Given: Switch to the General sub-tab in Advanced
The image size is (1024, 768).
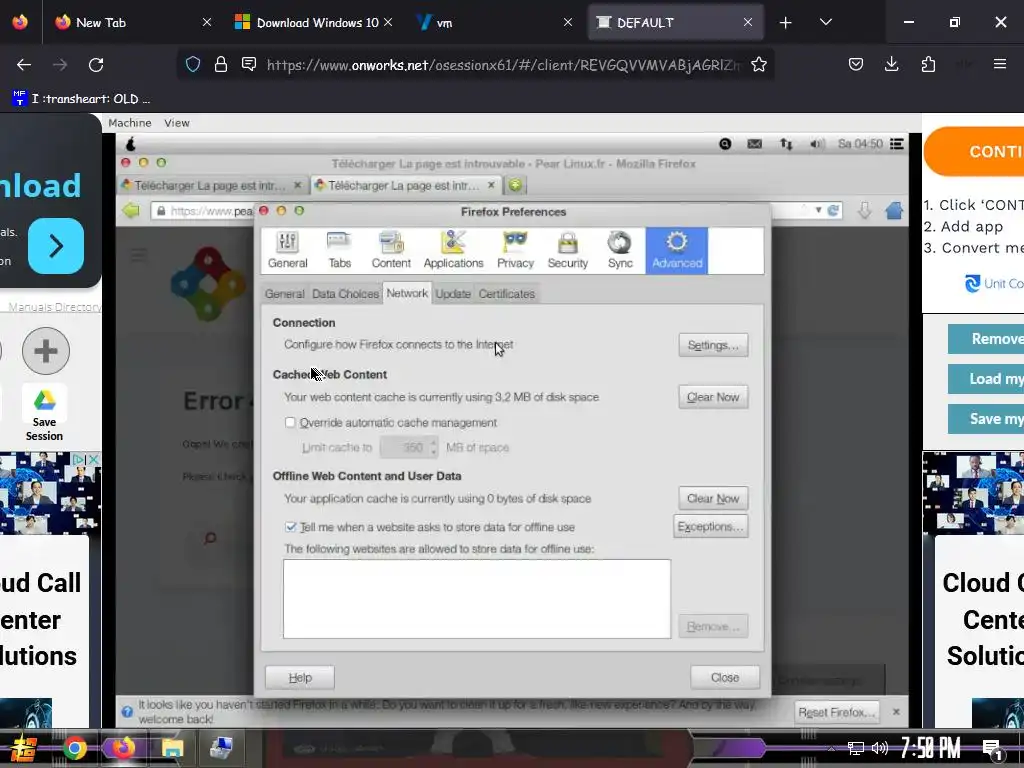Looking at the screenshot, I should pos(284,294).
